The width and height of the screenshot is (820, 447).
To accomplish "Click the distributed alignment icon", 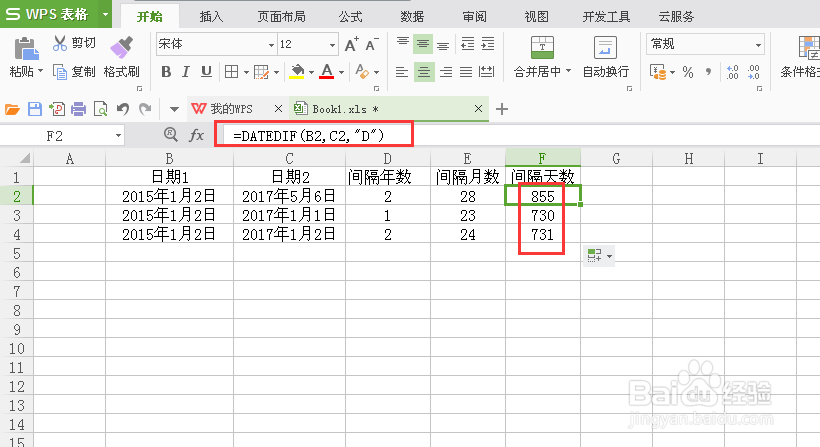I will tap(487, 72).
